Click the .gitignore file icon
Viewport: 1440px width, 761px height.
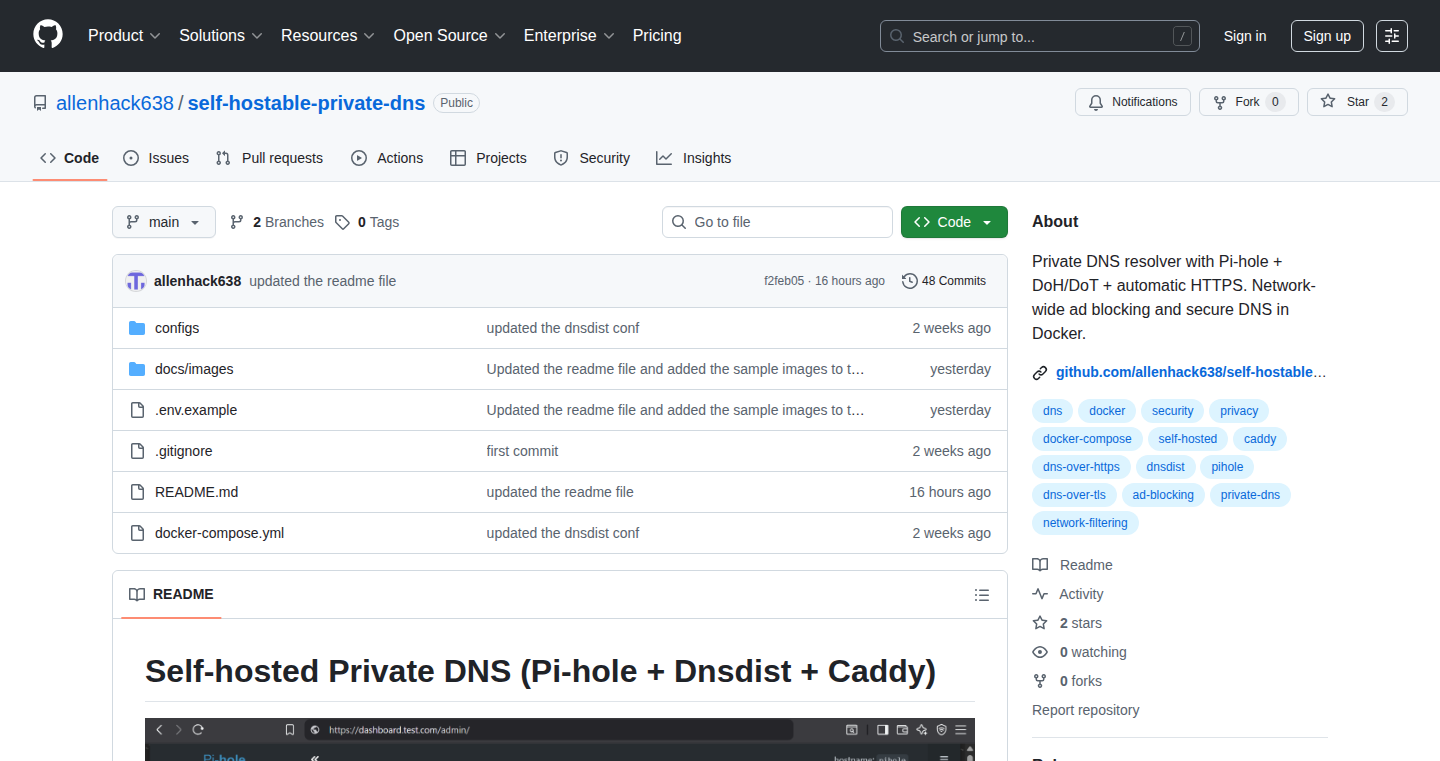[137, 451]
